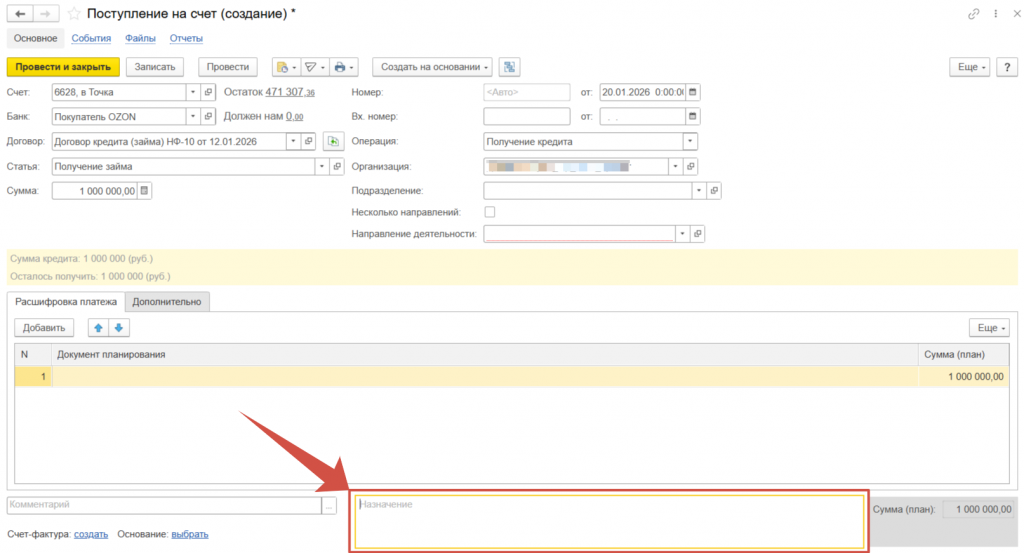Toggle the Несколько направлений checkbox

pos(490,212)
